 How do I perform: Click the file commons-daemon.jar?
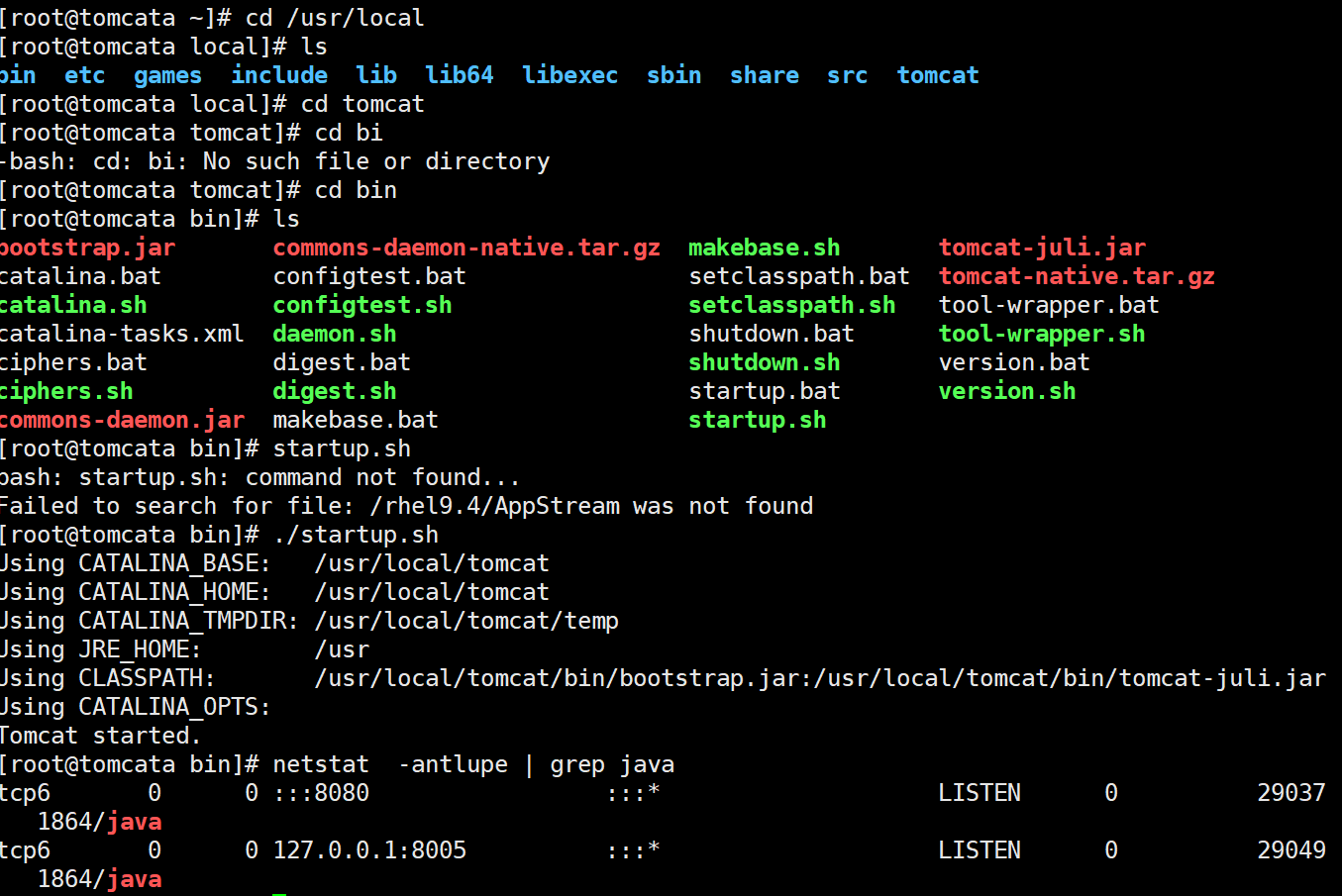point(122,420)
